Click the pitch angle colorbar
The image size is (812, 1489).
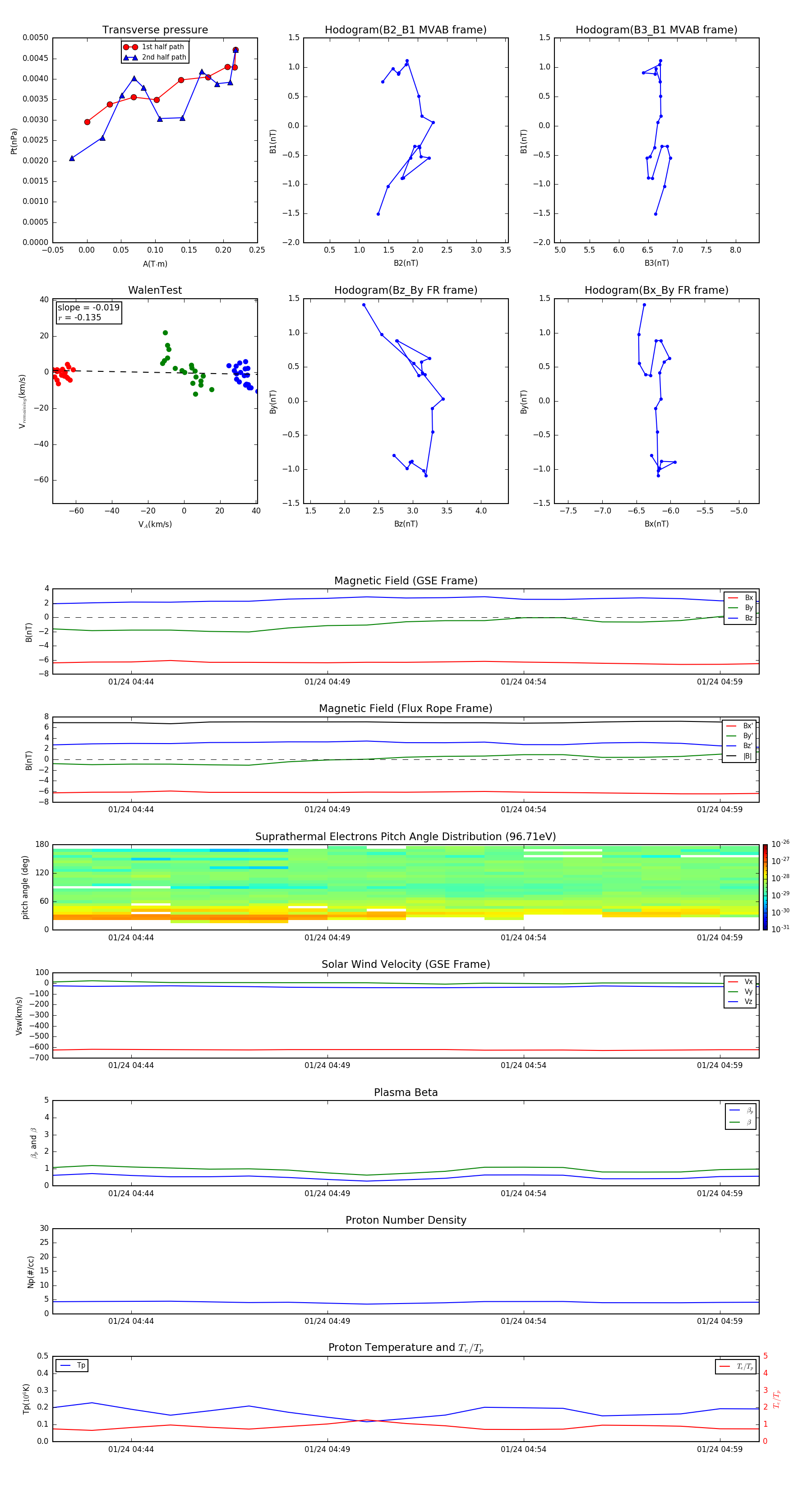(x=765, y=887)
